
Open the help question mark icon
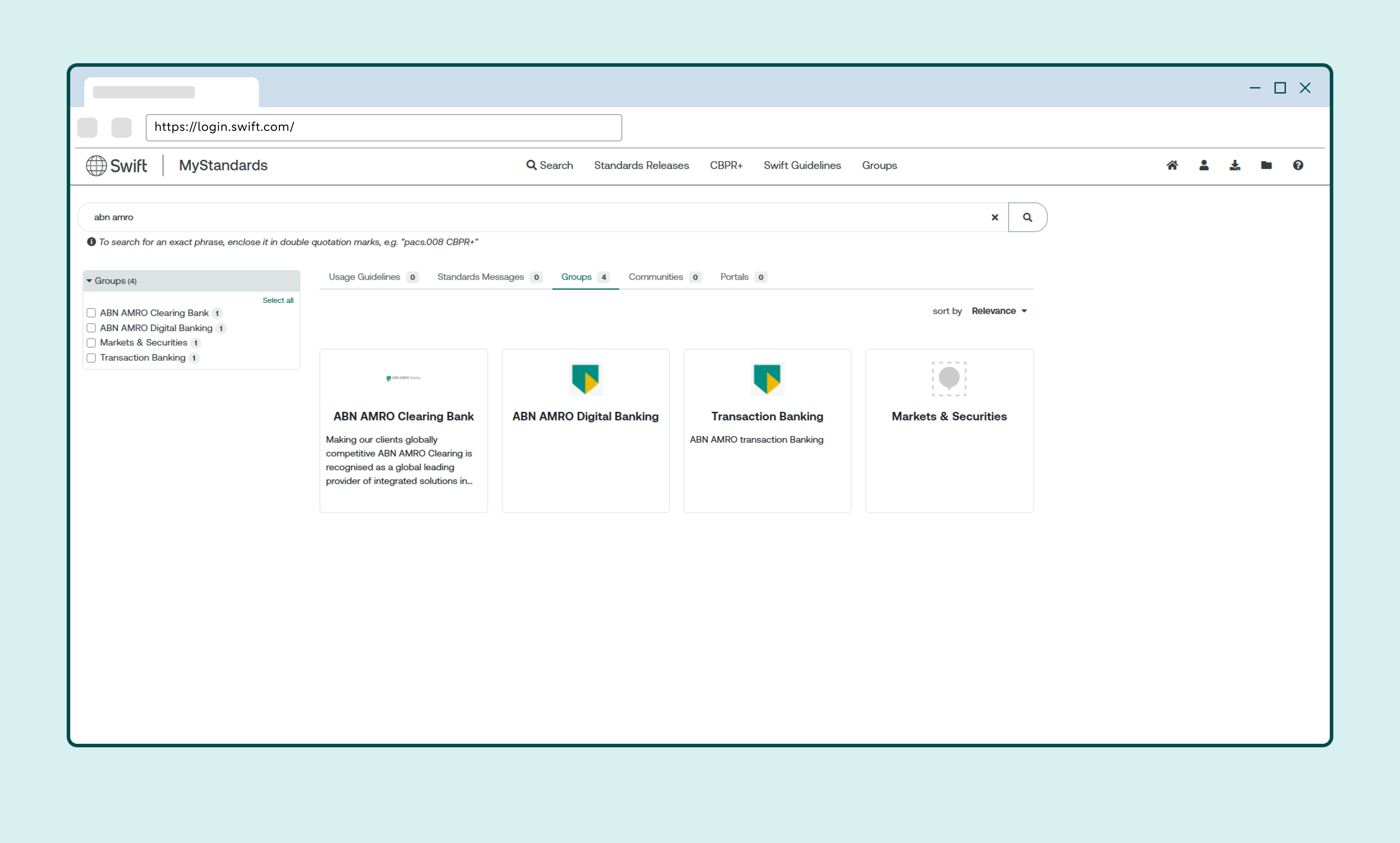(x=1298, y=165)
